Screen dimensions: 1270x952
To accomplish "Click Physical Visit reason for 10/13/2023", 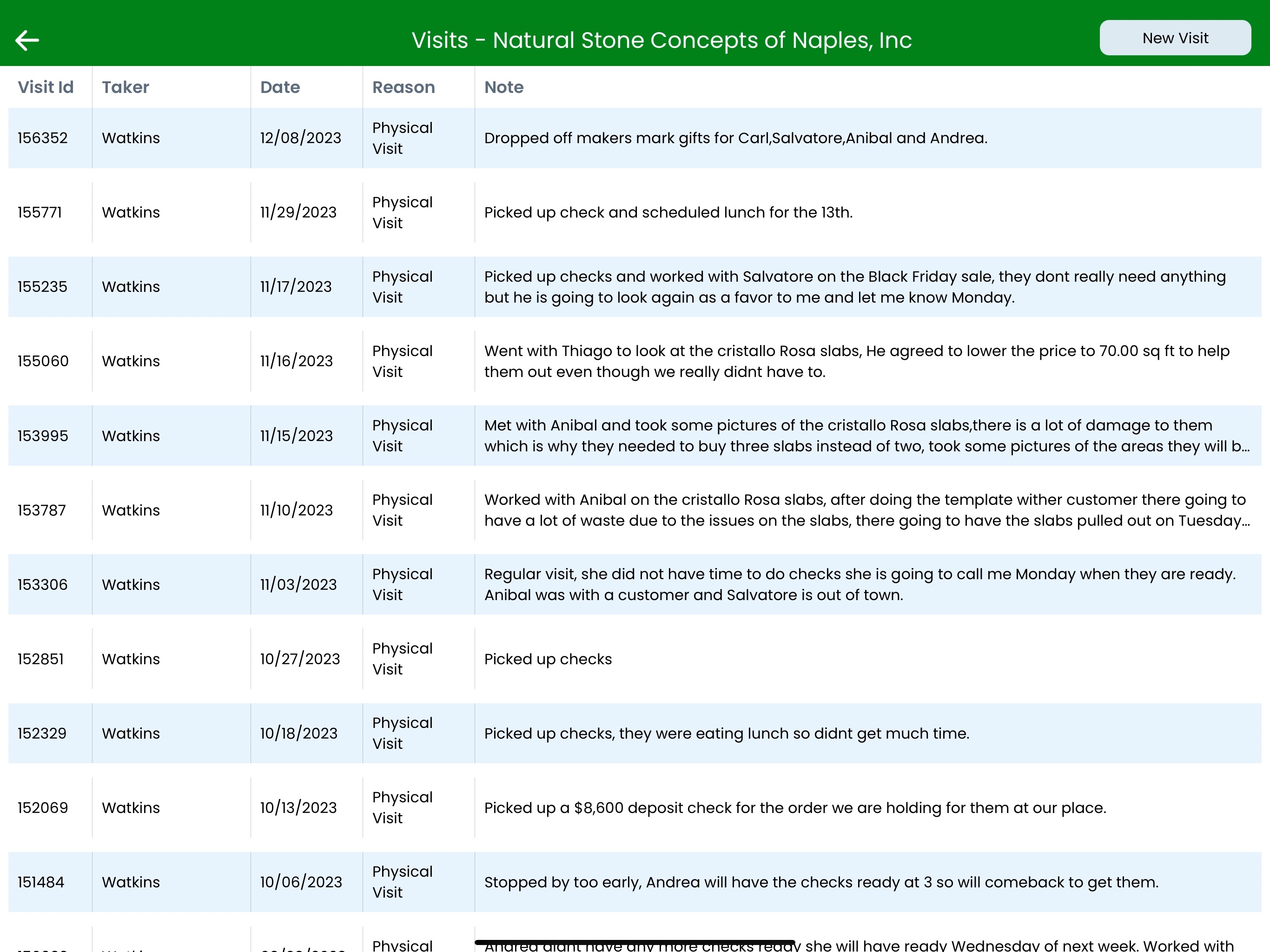I will click(x=402, y=808).
